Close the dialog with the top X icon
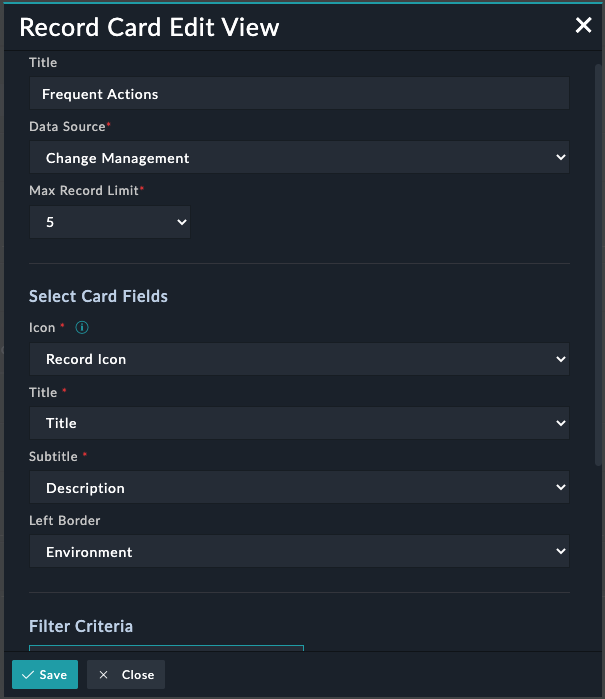 click(x=583, y=26)
